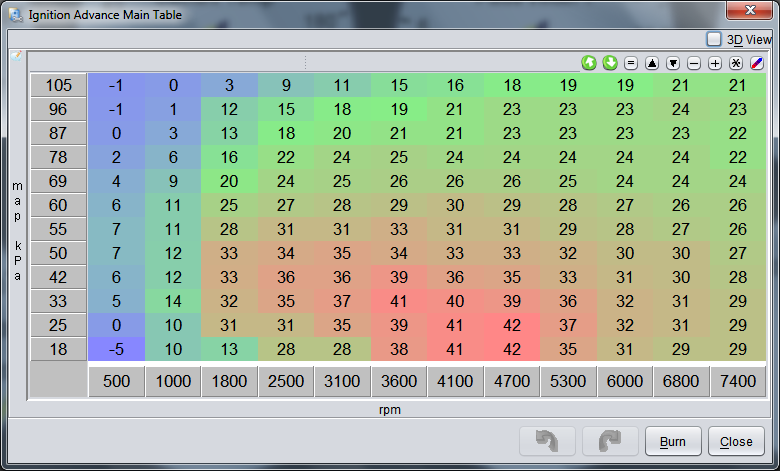This screenshot has height=471, width=780.
Task: Select the 500 rpm bin header
Action: [x=116, y=381]
